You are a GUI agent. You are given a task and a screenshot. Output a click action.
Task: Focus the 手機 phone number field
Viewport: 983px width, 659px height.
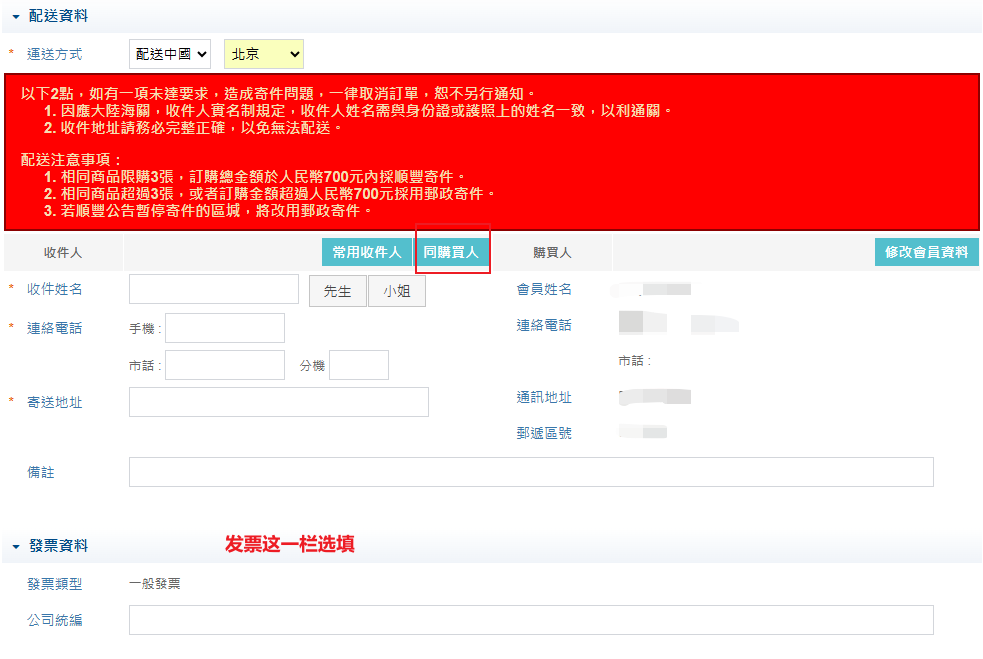click(x=225, y=328)
